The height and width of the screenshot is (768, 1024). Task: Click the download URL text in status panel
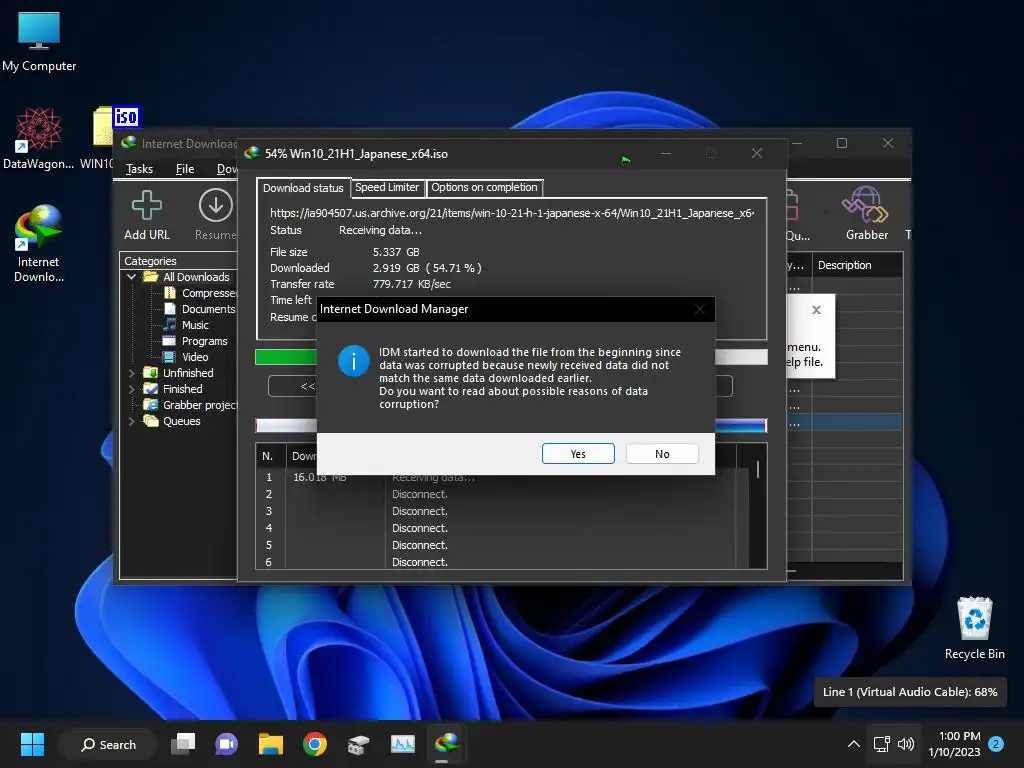[512, 213]
